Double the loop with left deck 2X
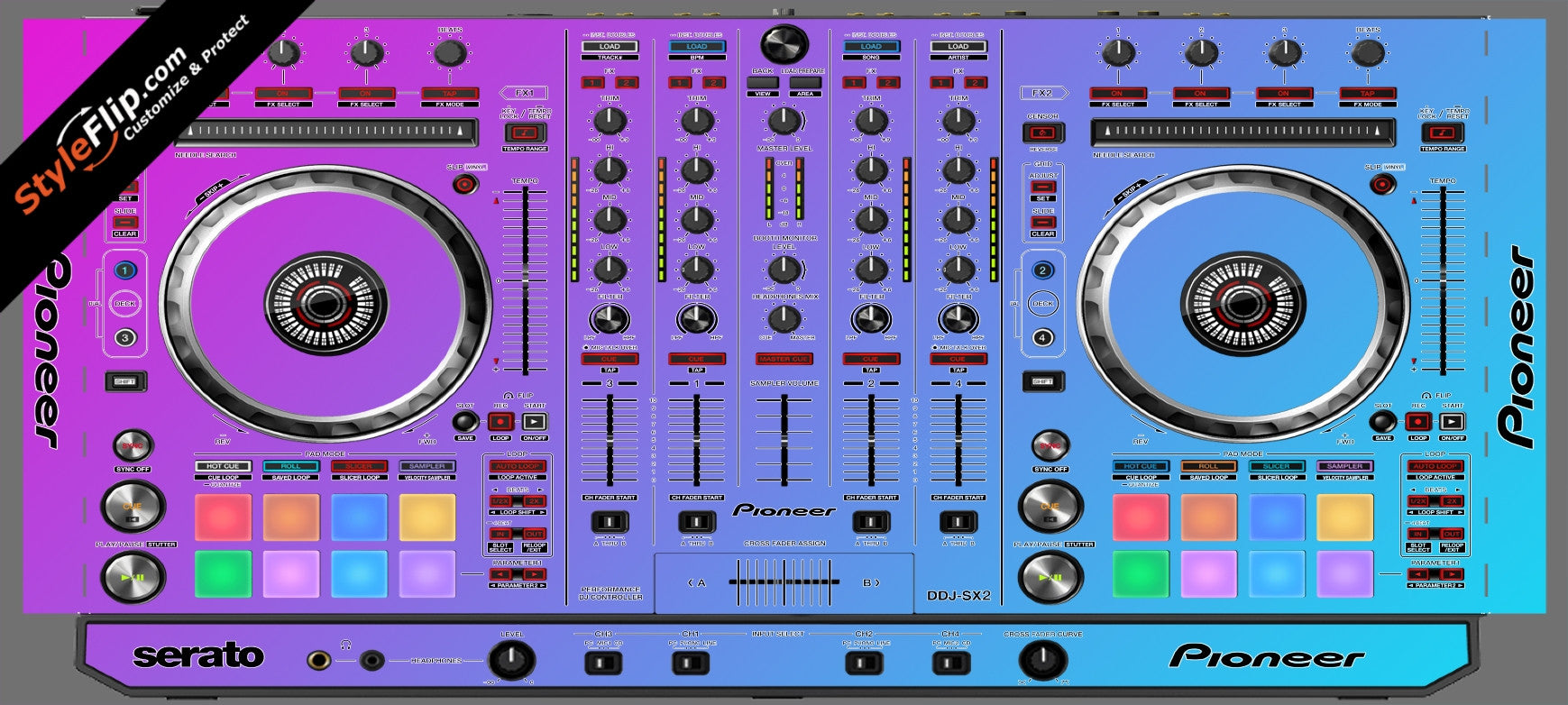 point(535,501)
